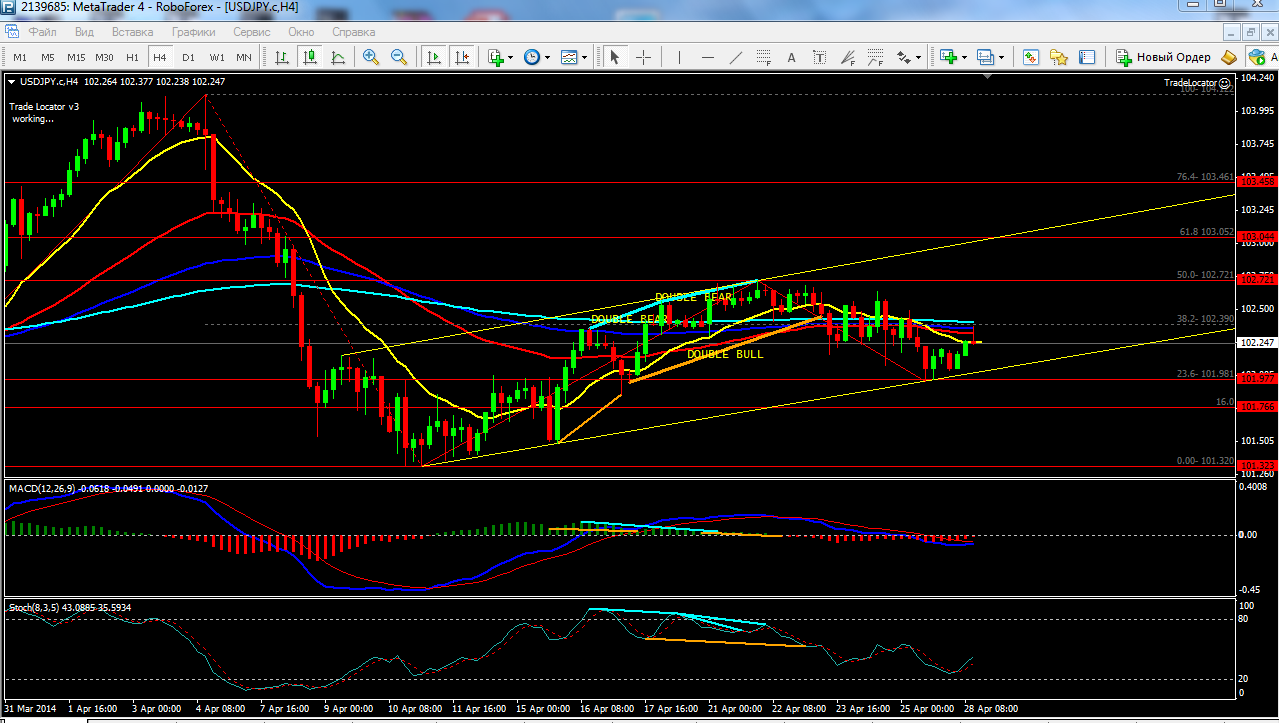Zoom in on the chart
Image resolution: width=1279 pixels, height=723 pixels.
point(371,57)
